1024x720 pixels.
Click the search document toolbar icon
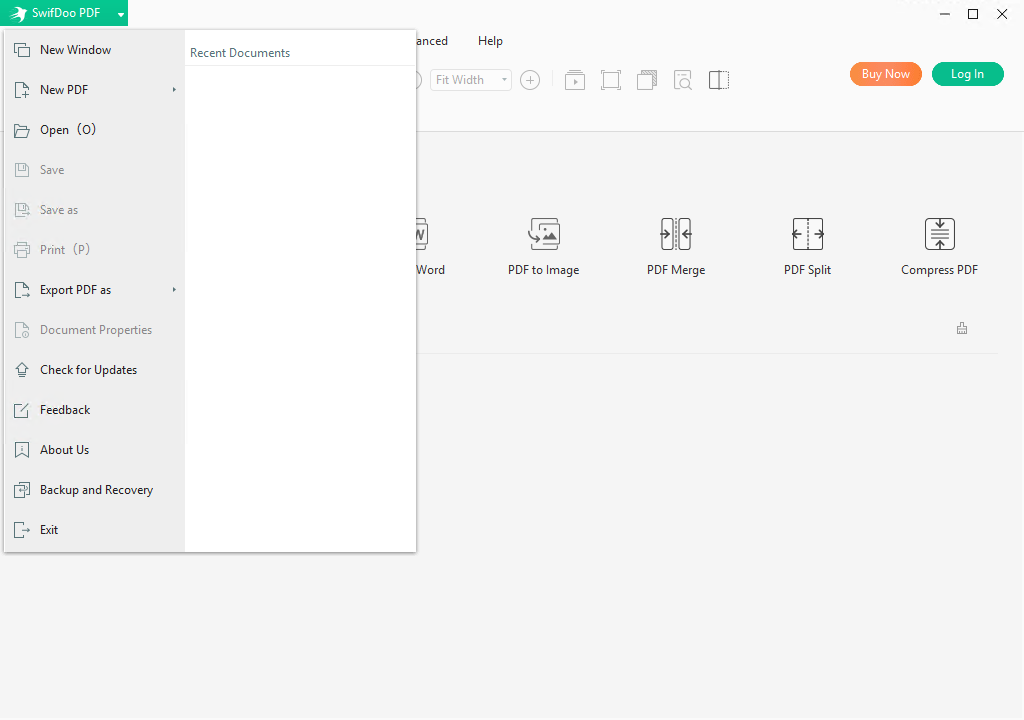click(682, 80)
